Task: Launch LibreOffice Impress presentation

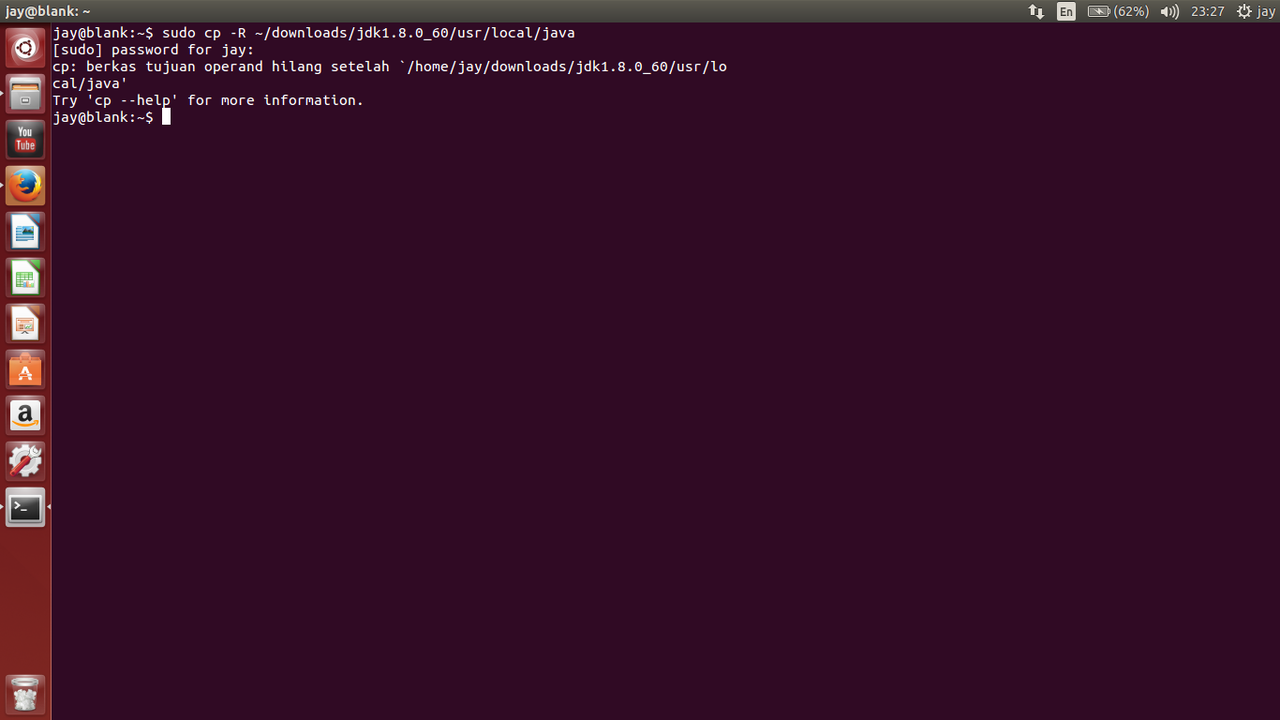Action: tap(25, 324)
